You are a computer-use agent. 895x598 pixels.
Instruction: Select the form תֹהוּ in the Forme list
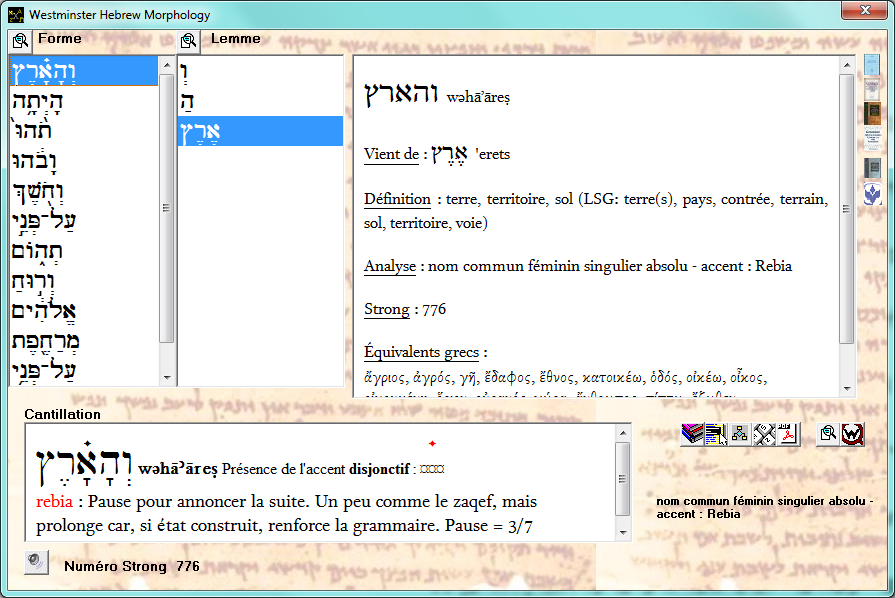(84, 131)
